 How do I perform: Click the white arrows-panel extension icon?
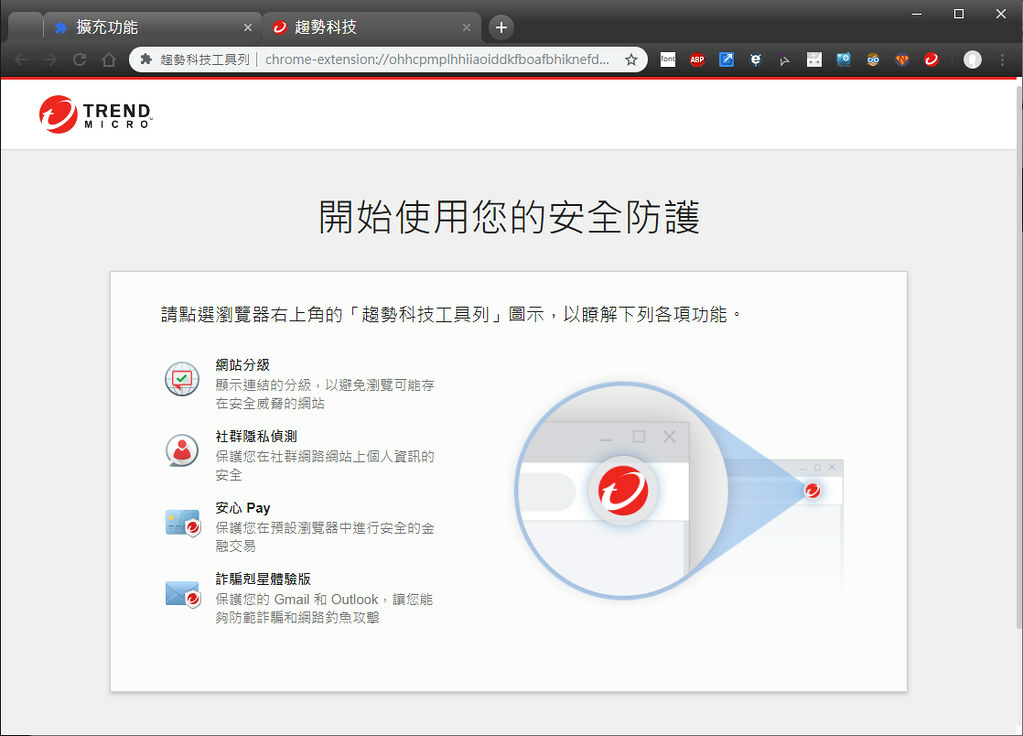[x=814, y=60]
